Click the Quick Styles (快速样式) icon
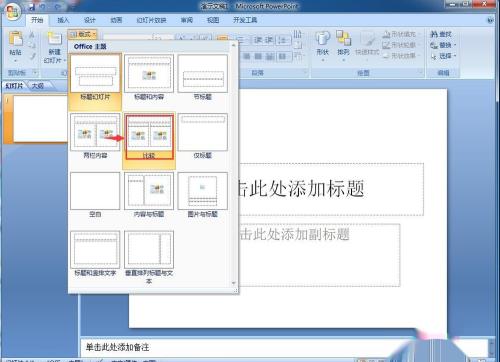500x362 pixels. (368, 39)
